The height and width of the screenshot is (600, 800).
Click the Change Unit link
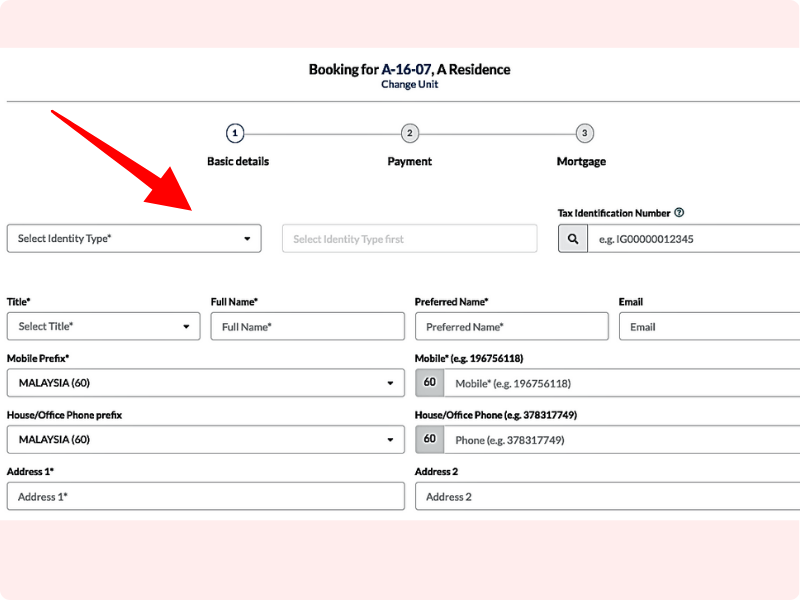click(x=409, y=84)
